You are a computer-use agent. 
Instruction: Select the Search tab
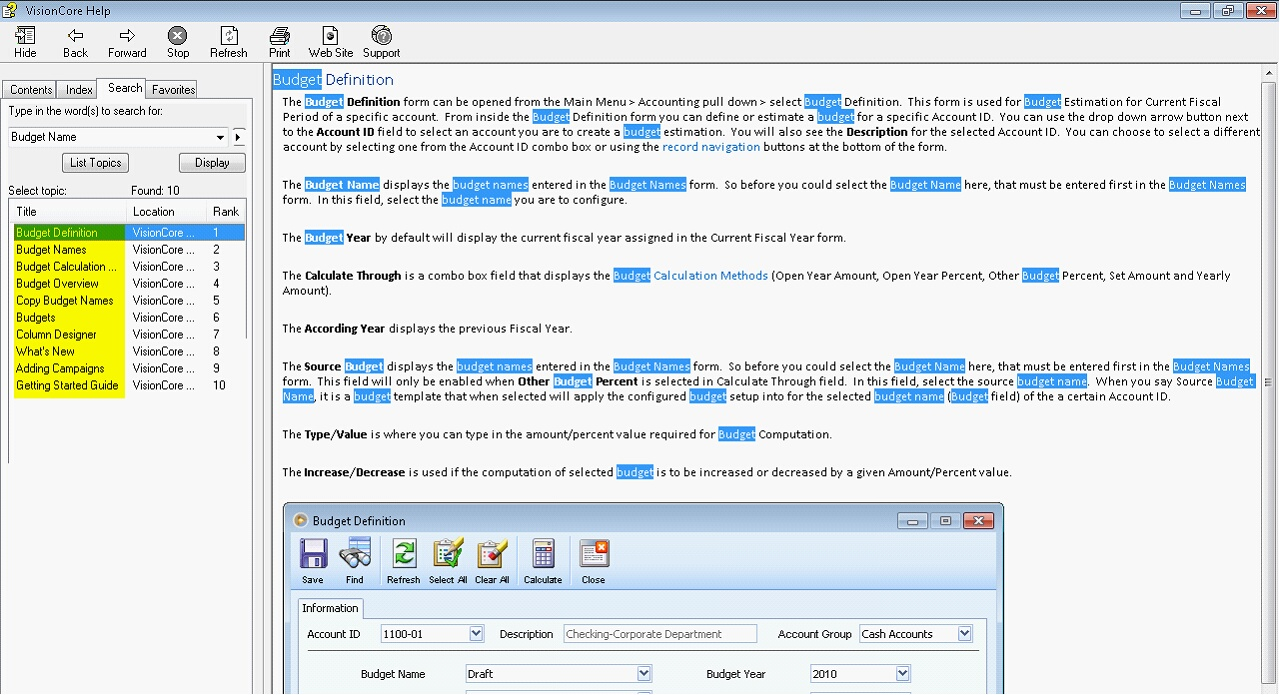125,88
